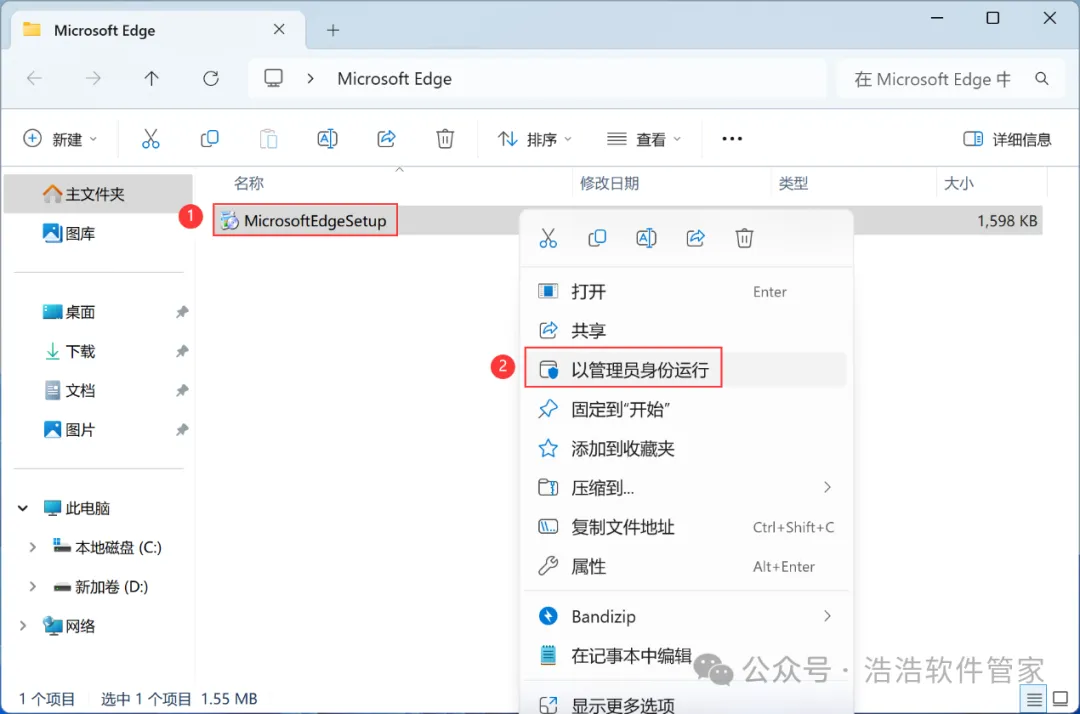Click the 修改日期 column header

point(610,183)
